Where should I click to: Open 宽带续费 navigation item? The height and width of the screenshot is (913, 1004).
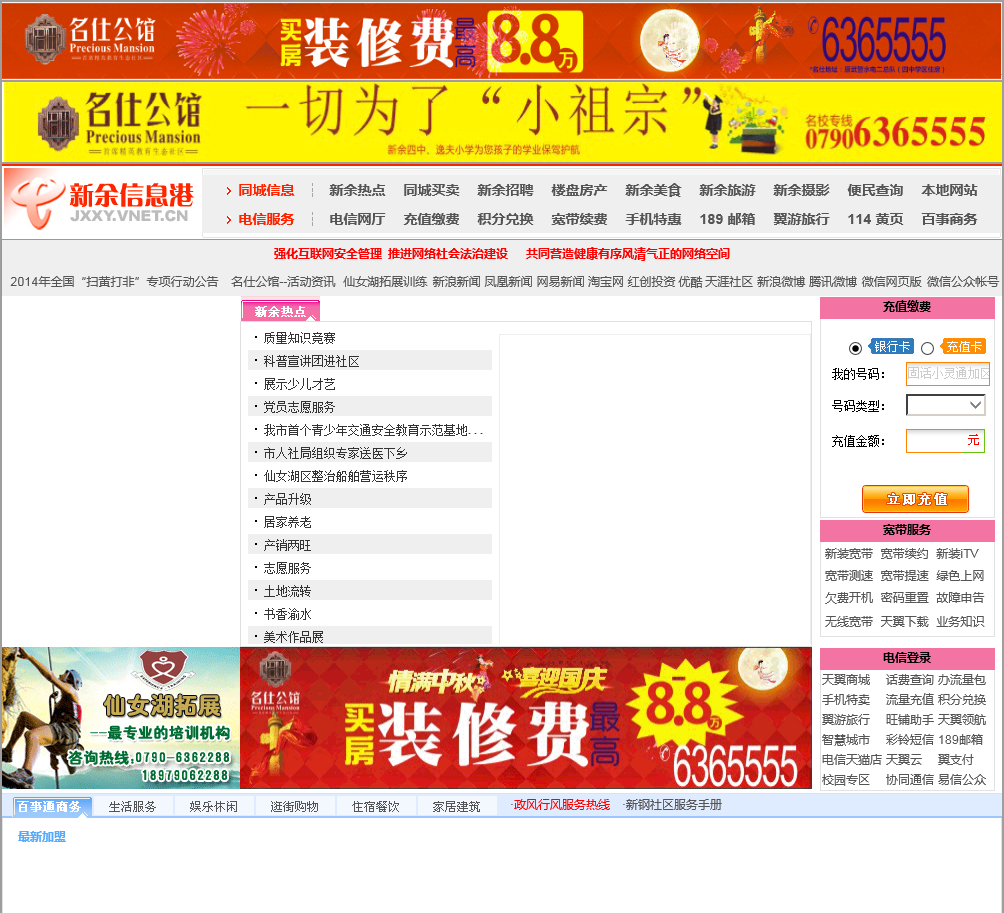[579, 219]
